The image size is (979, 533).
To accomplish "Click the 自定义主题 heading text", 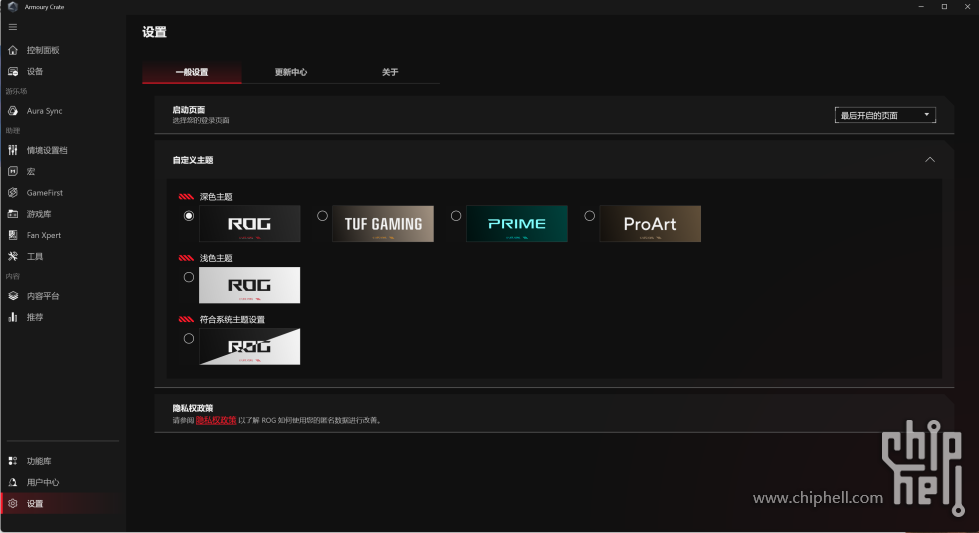I will click(193, 160).
